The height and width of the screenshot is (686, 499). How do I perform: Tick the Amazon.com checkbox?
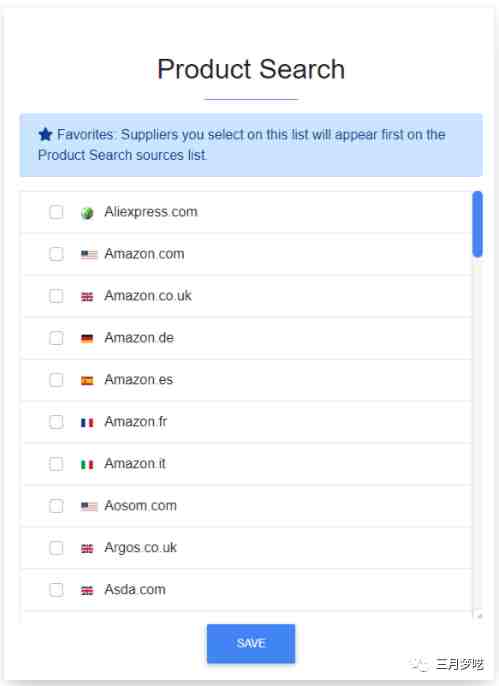[56, 254]
